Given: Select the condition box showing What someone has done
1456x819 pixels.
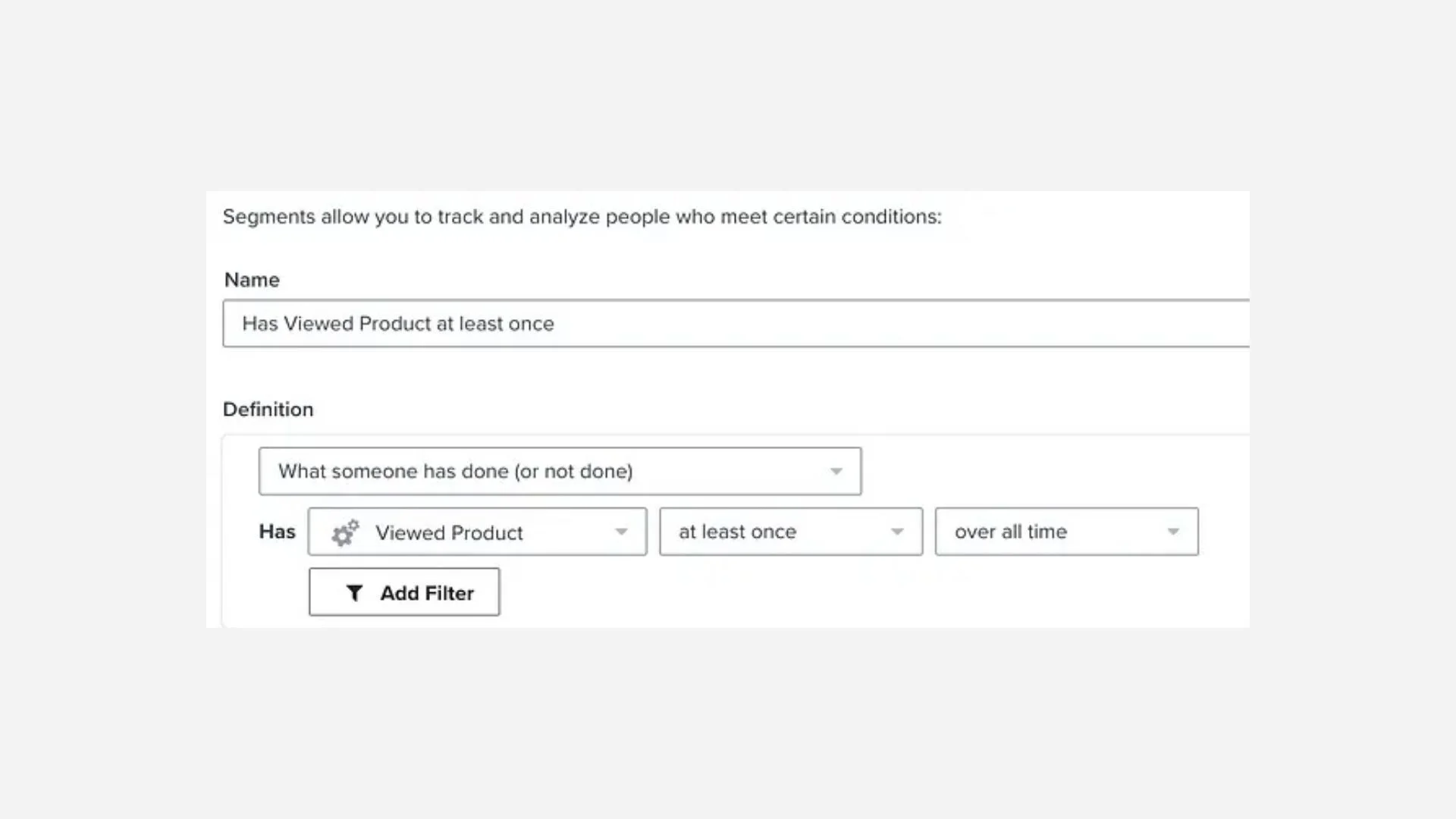Looking at the screenshot, I should (x=560, y=470).
